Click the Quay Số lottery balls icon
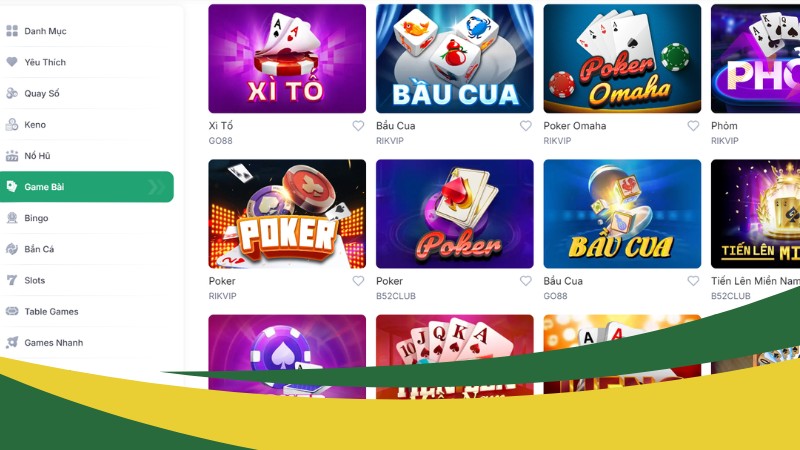The image size is (800, 450). pos(12,93)
